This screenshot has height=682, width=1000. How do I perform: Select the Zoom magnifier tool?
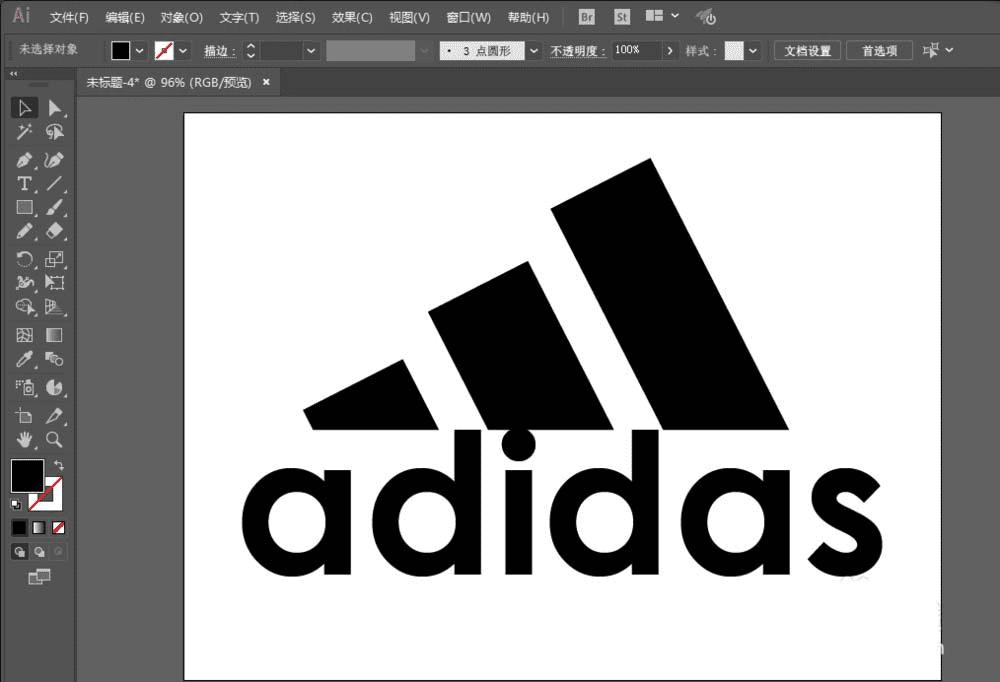[55, 439]
